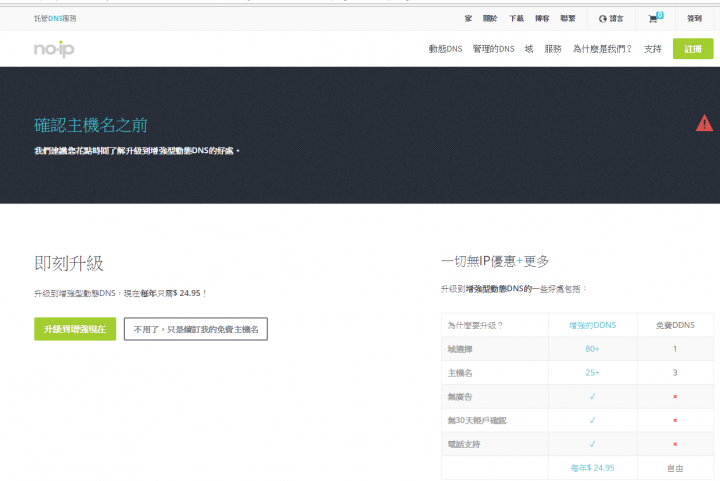Click the 即刻升級 heading
Image resolution: width=720 pixels, height=481 pixels.
[x=69, y=263]
